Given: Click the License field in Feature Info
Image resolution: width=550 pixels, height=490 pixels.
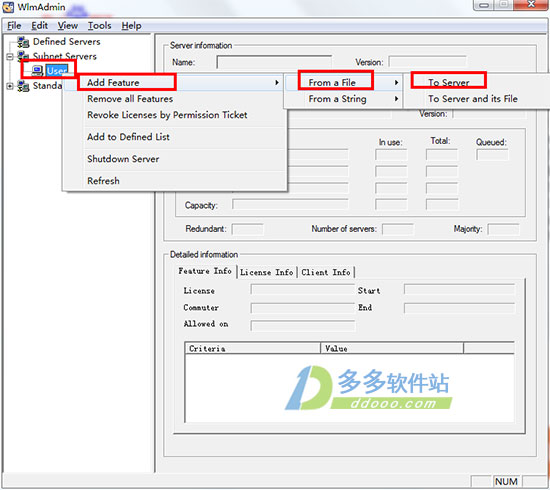Looking at the screenshot, I should (303, 290).
